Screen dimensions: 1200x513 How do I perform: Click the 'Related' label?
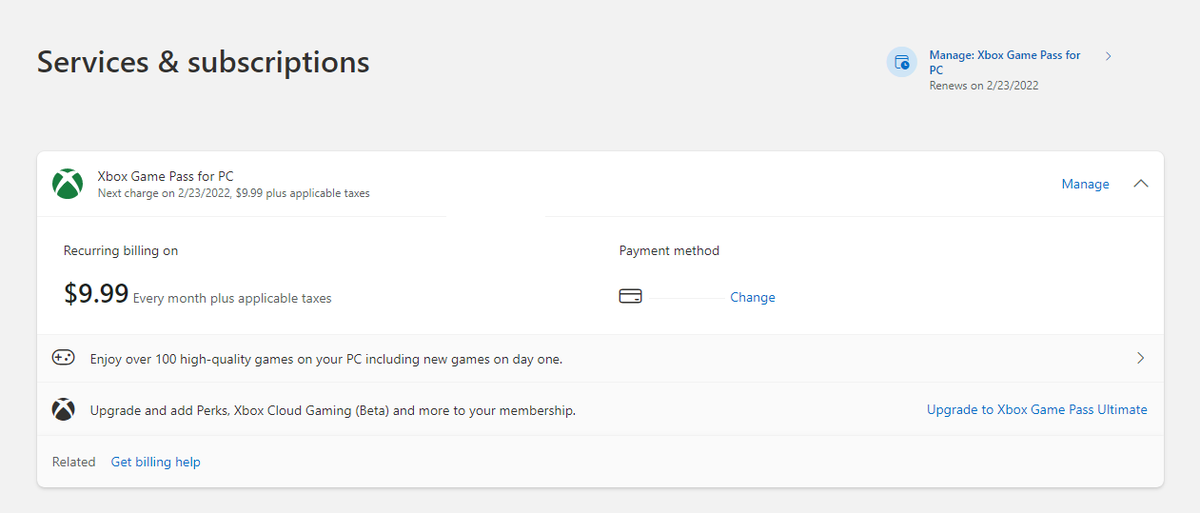[x=74, y=462]
